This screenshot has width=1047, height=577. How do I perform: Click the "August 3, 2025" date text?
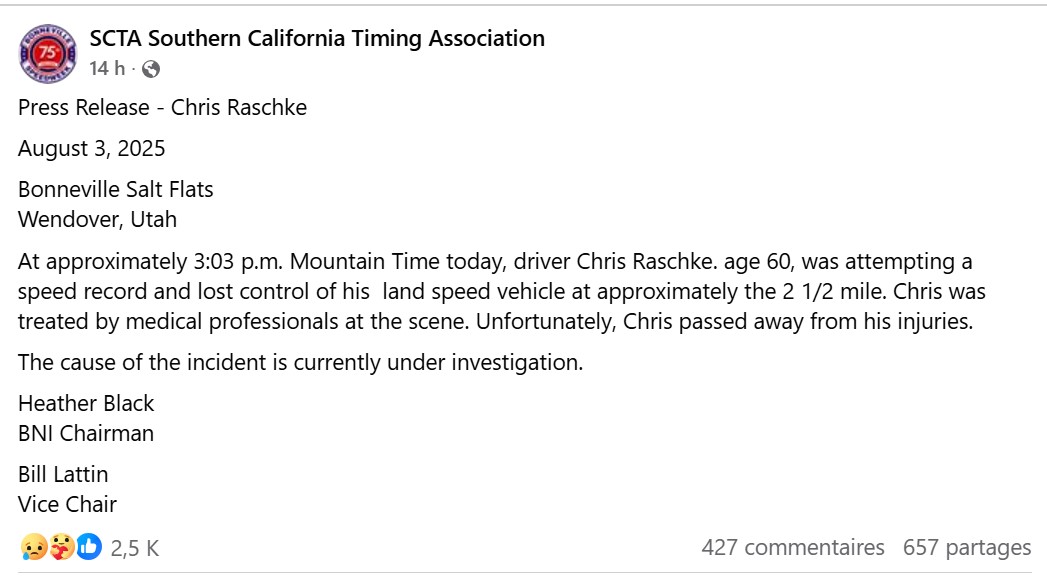92,149
